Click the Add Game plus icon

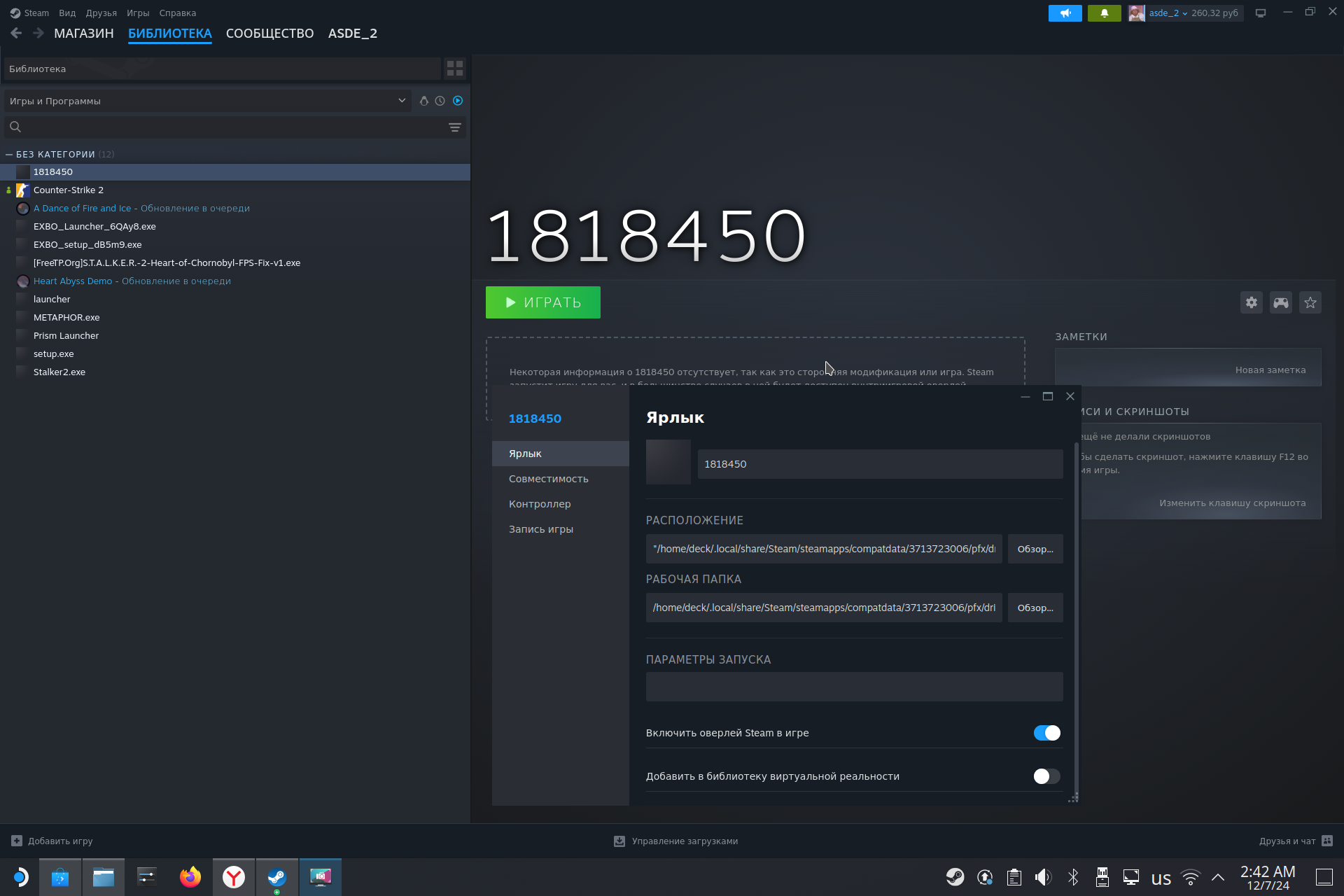click(17, 841)
